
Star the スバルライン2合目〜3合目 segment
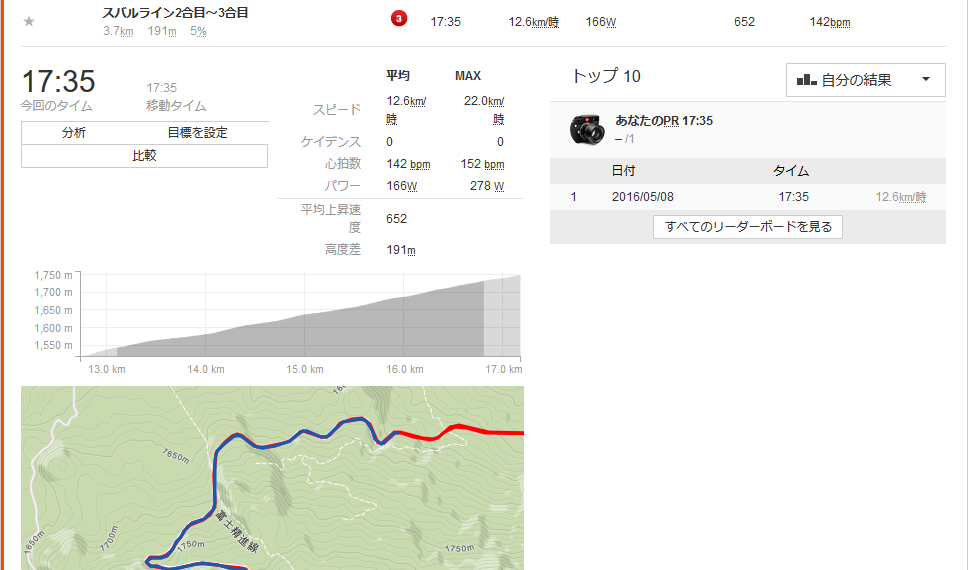[x=29, y=22]
